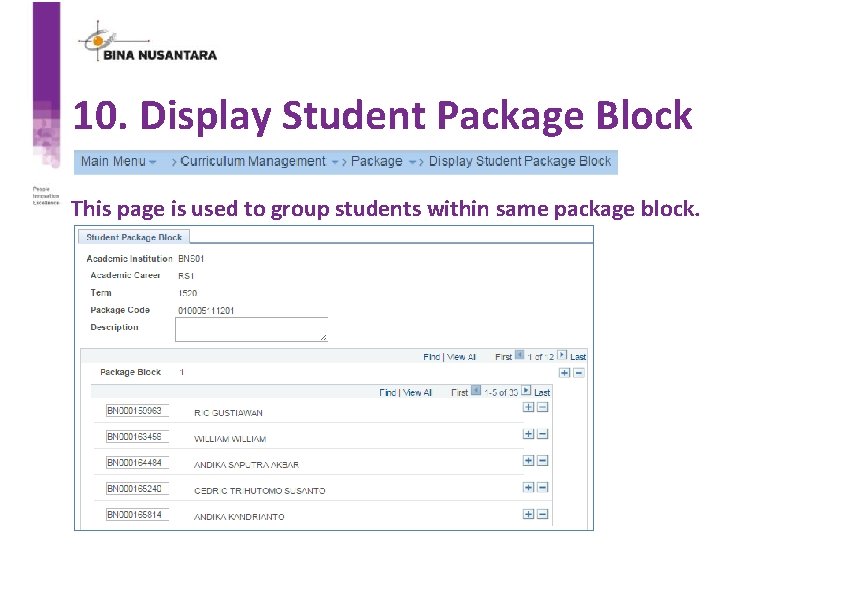Open the Main Menu dropdown
Viewport: 842px width, 596px height.
pos(152,161)
